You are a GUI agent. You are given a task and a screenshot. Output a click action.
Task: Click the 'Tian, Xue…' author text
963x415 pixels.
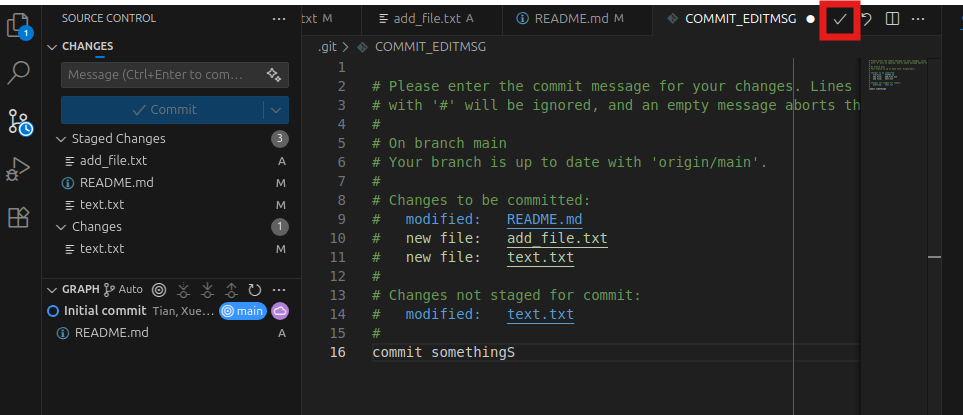point(184,311)
